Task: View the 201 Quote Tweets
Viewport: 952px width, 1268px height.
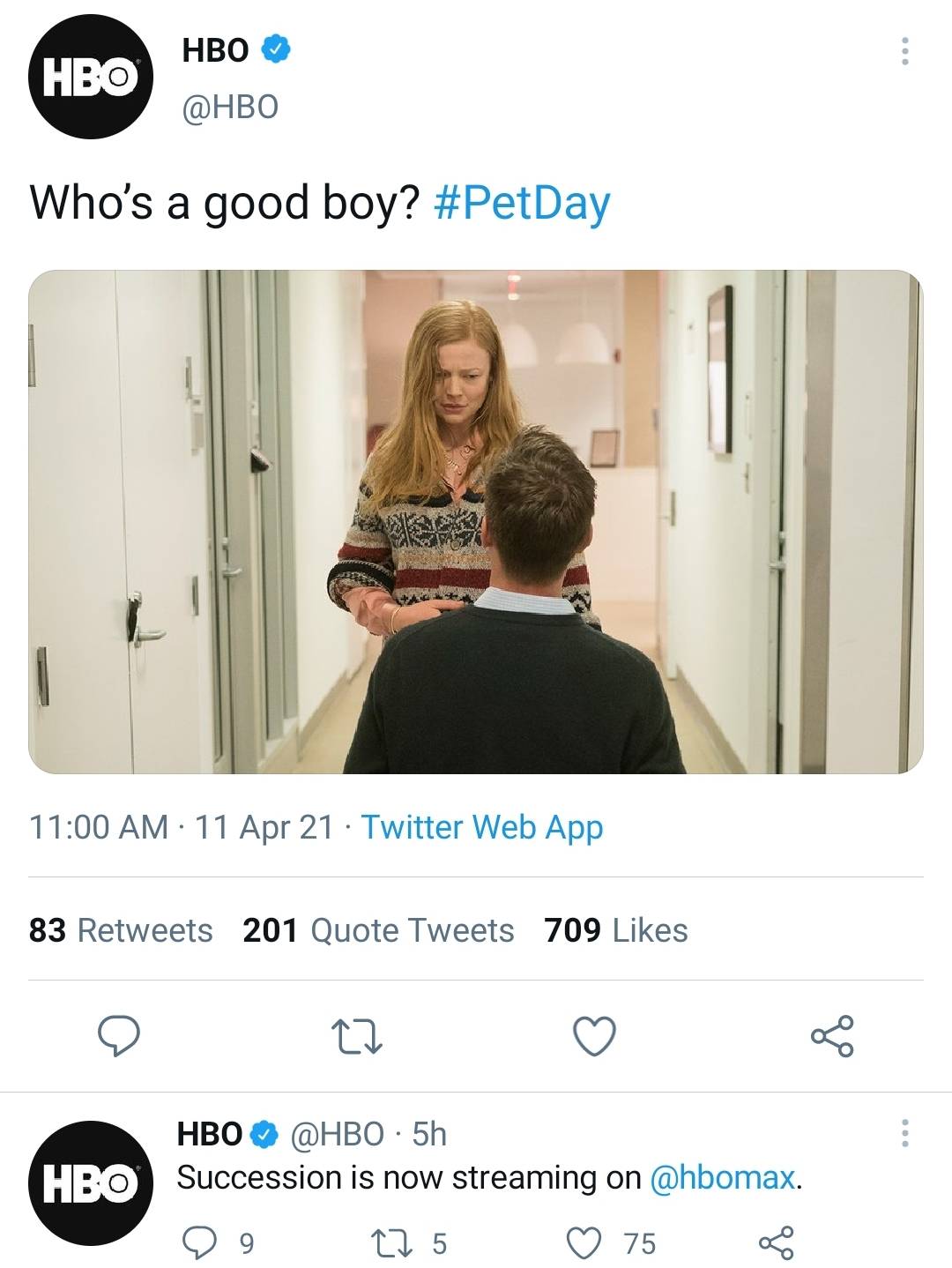Action: [x=379, y=929]
